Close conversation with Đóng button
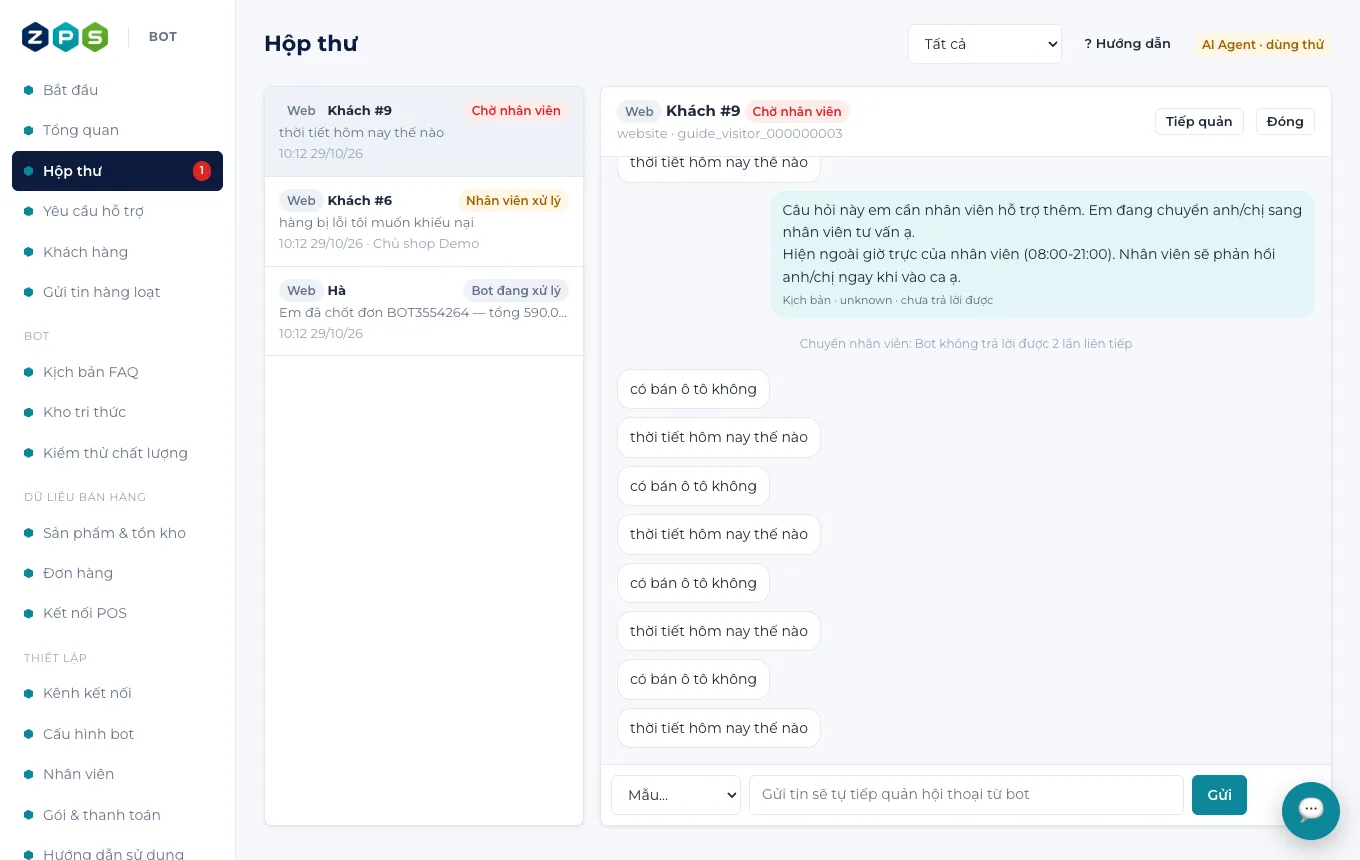Viewport: 1360px width, 860px height. pos(1285,121)
